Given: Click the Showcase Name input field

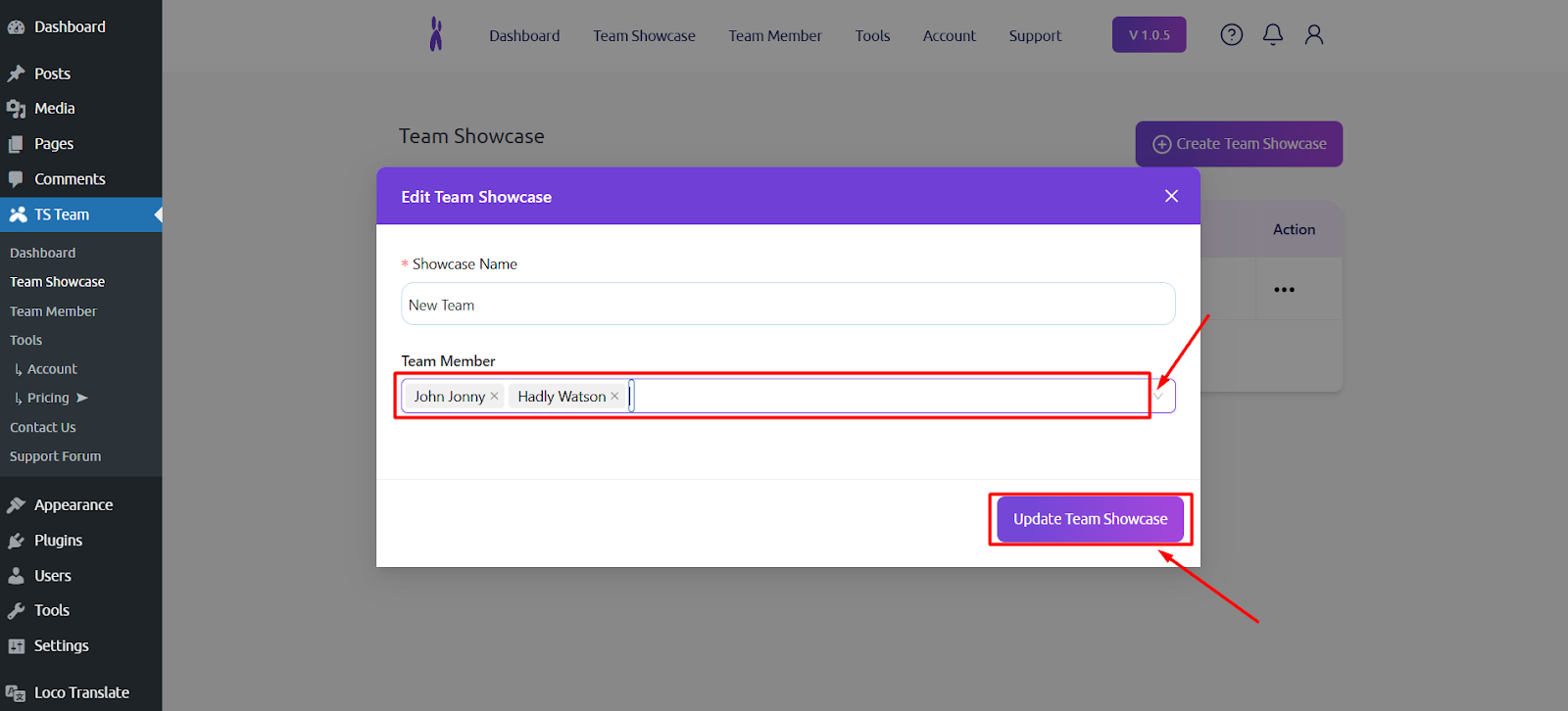Looking at the screenshot, I should [x=787, y=305].
